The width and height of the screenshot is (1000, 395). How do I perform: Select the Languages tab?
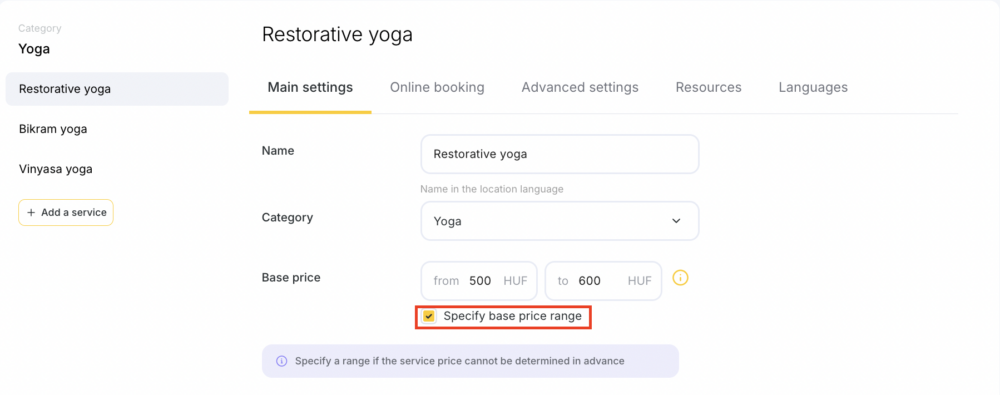(x=813, y=87)
